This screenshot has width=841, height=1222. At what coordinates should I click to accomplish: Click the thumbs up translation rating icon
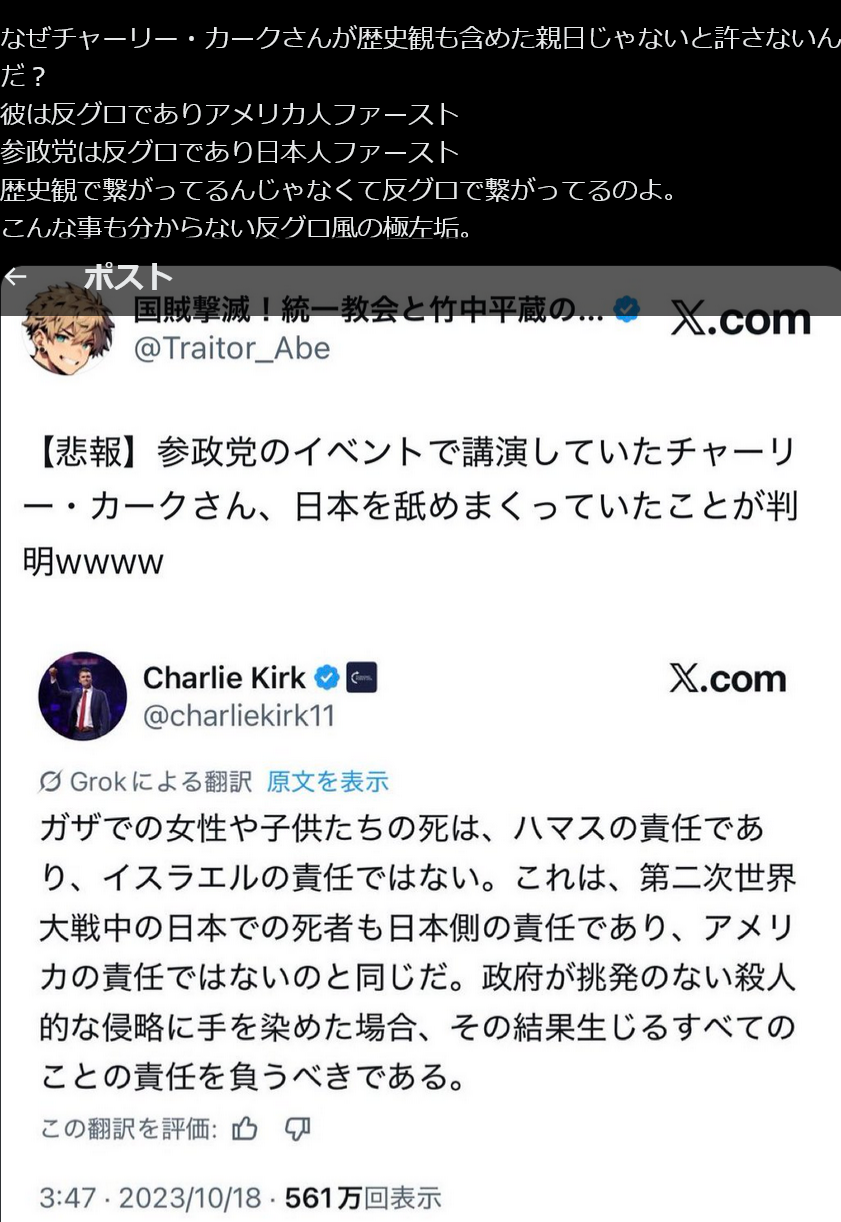245,1130
